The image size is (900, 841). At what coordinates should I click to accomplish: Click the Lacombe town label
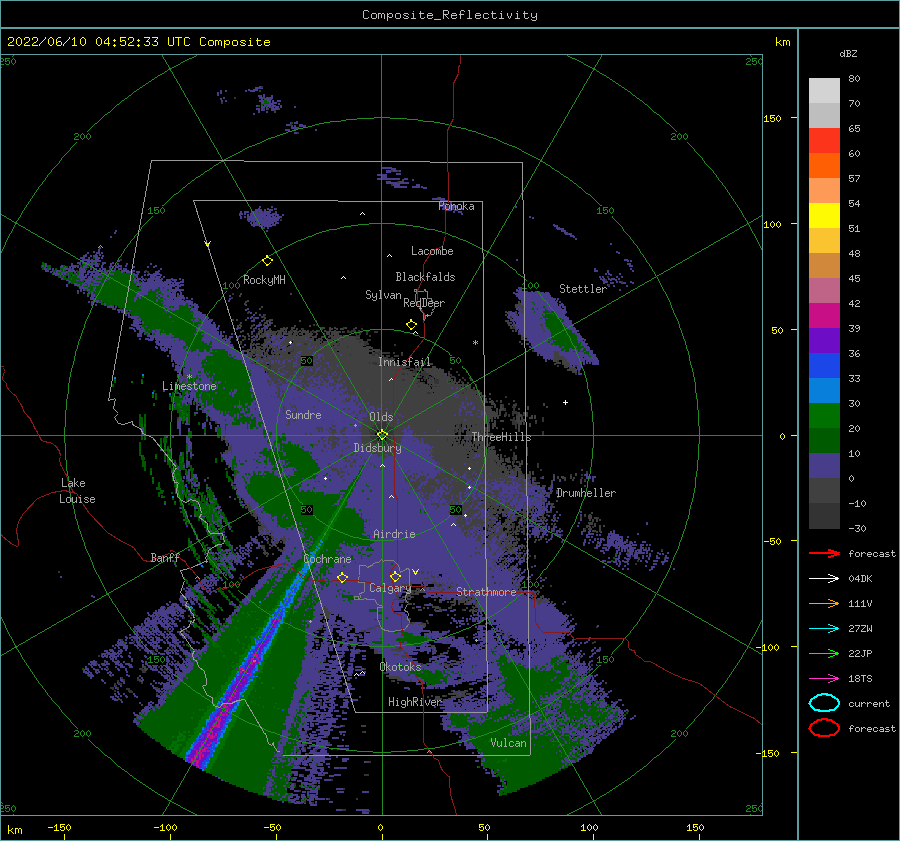click(432, 251)
